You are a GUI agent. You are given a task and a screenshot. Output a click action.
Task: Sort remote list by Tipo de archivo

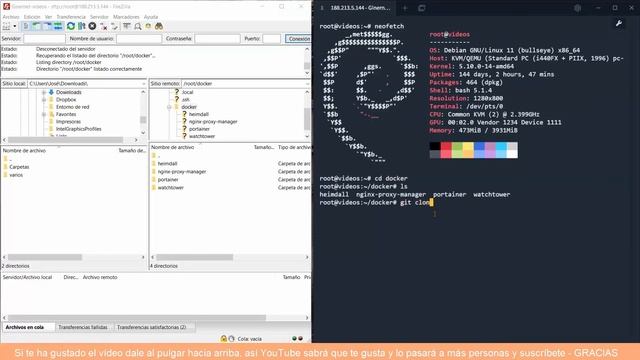(294, 147)
